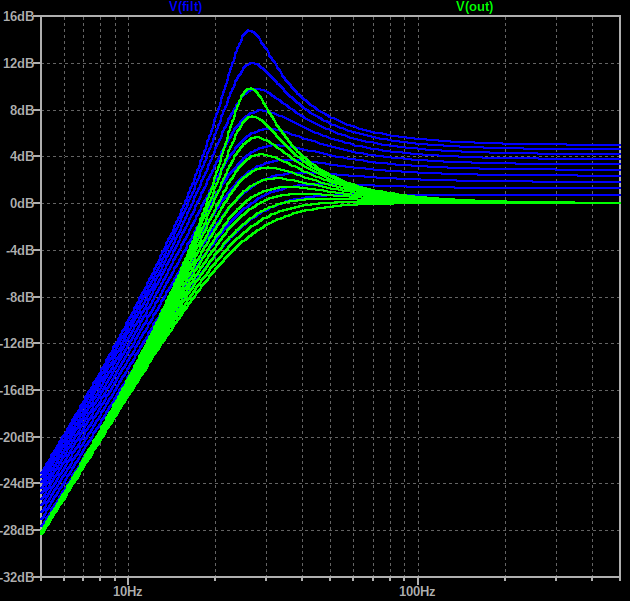This screenshot has height=601, width=630.
Task: Click the V(out) trace label
Action: point(475,6)
